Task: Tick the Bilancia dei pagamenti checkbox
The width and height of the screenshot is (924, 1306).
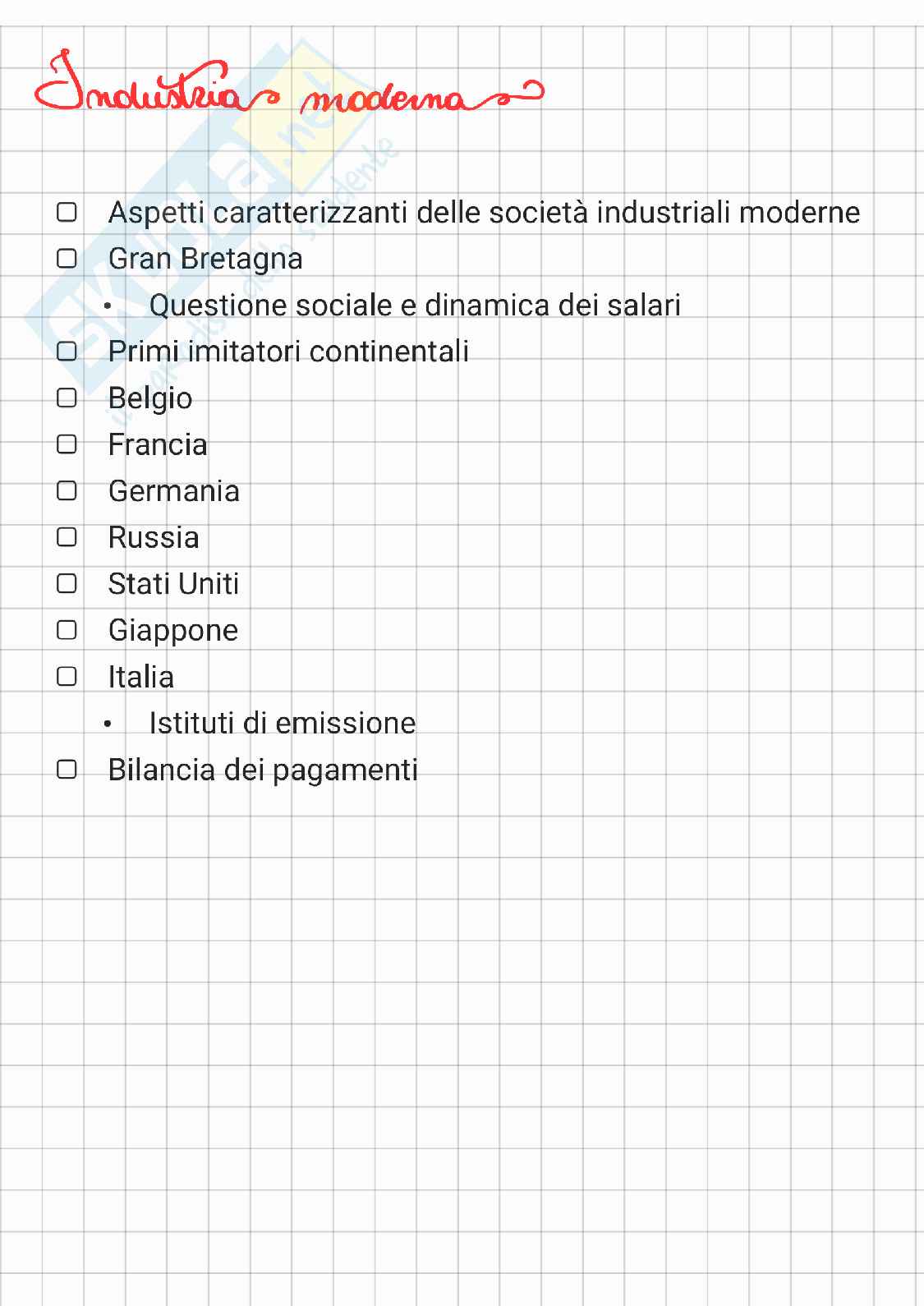Action: pos(67,770)
